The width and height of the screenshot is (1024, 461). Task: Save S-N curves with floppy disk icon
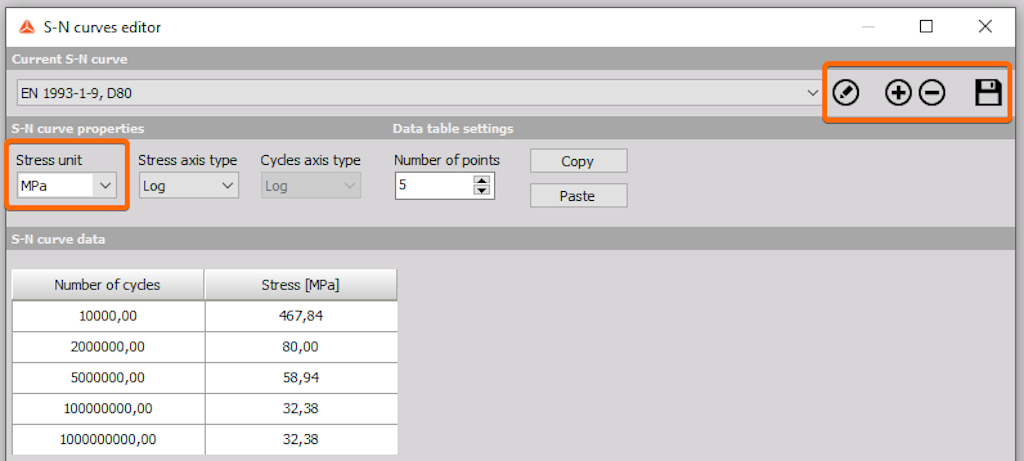coord(988,93)
